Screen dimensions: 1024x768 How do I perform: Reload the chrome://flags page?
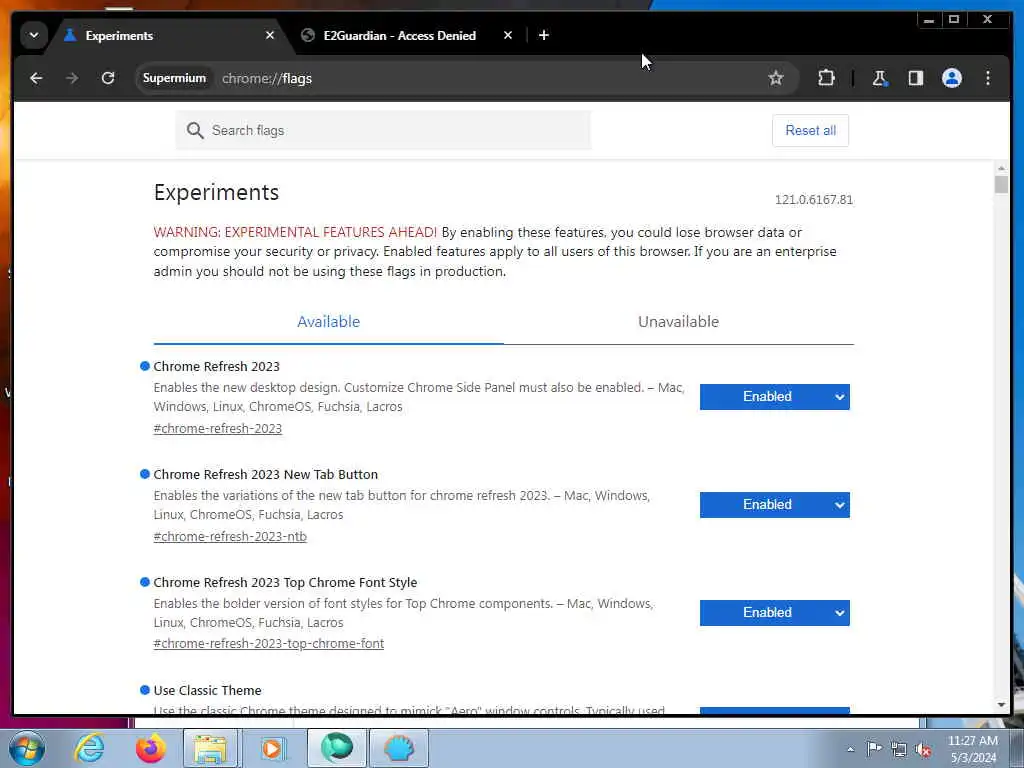click(x=108, y=78)
